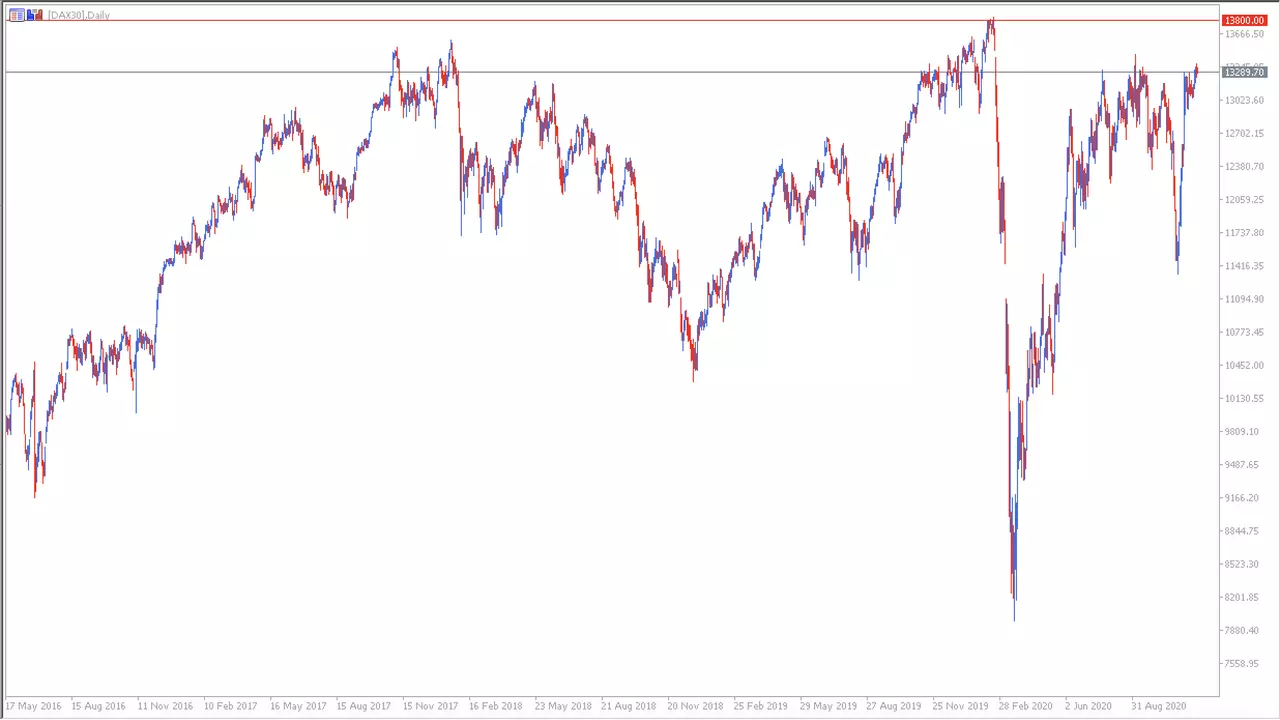
Task: Click the 31 Aug 2020 date label
Action: coord(1158,706)
